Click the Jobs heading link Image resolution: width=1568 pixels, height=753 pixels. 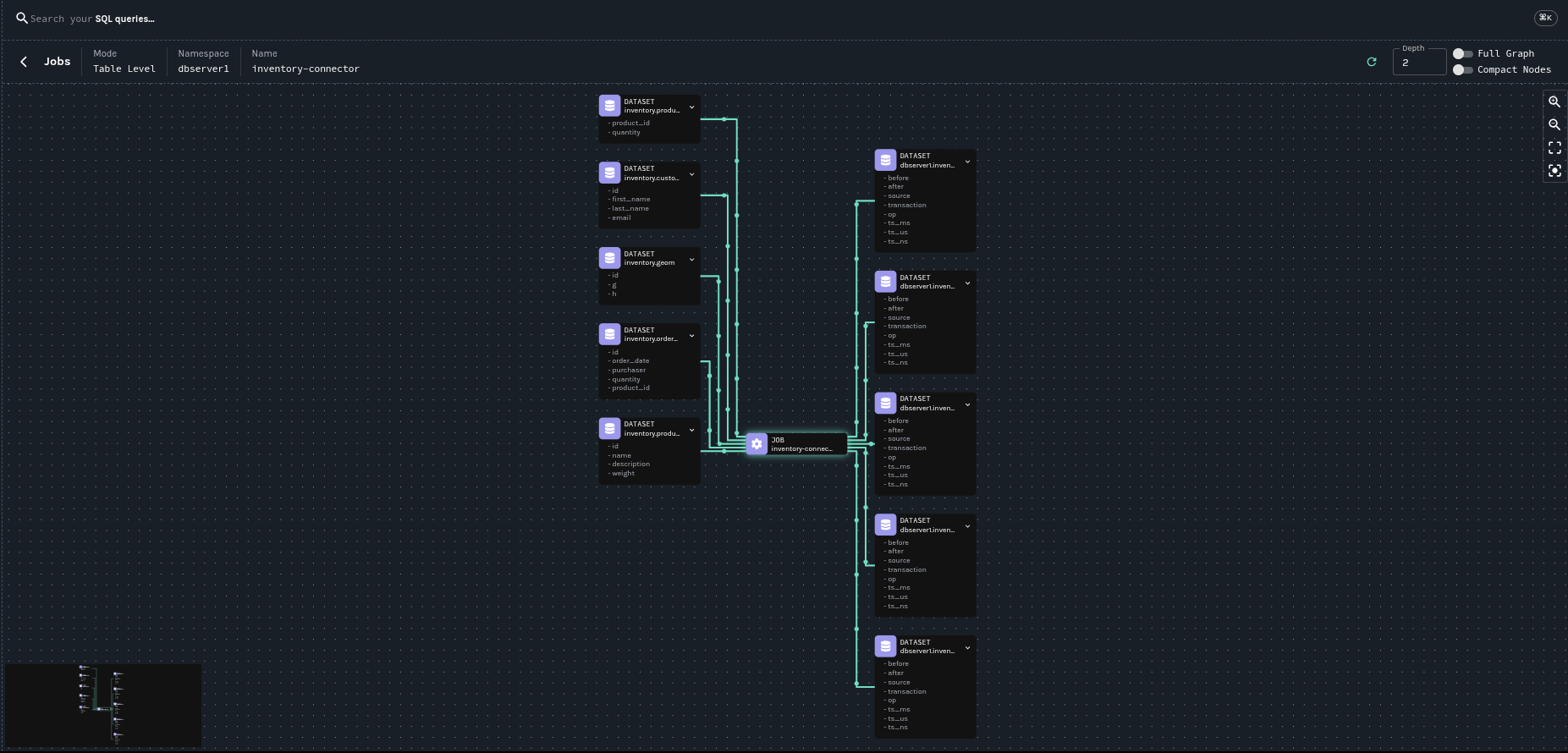58,62
